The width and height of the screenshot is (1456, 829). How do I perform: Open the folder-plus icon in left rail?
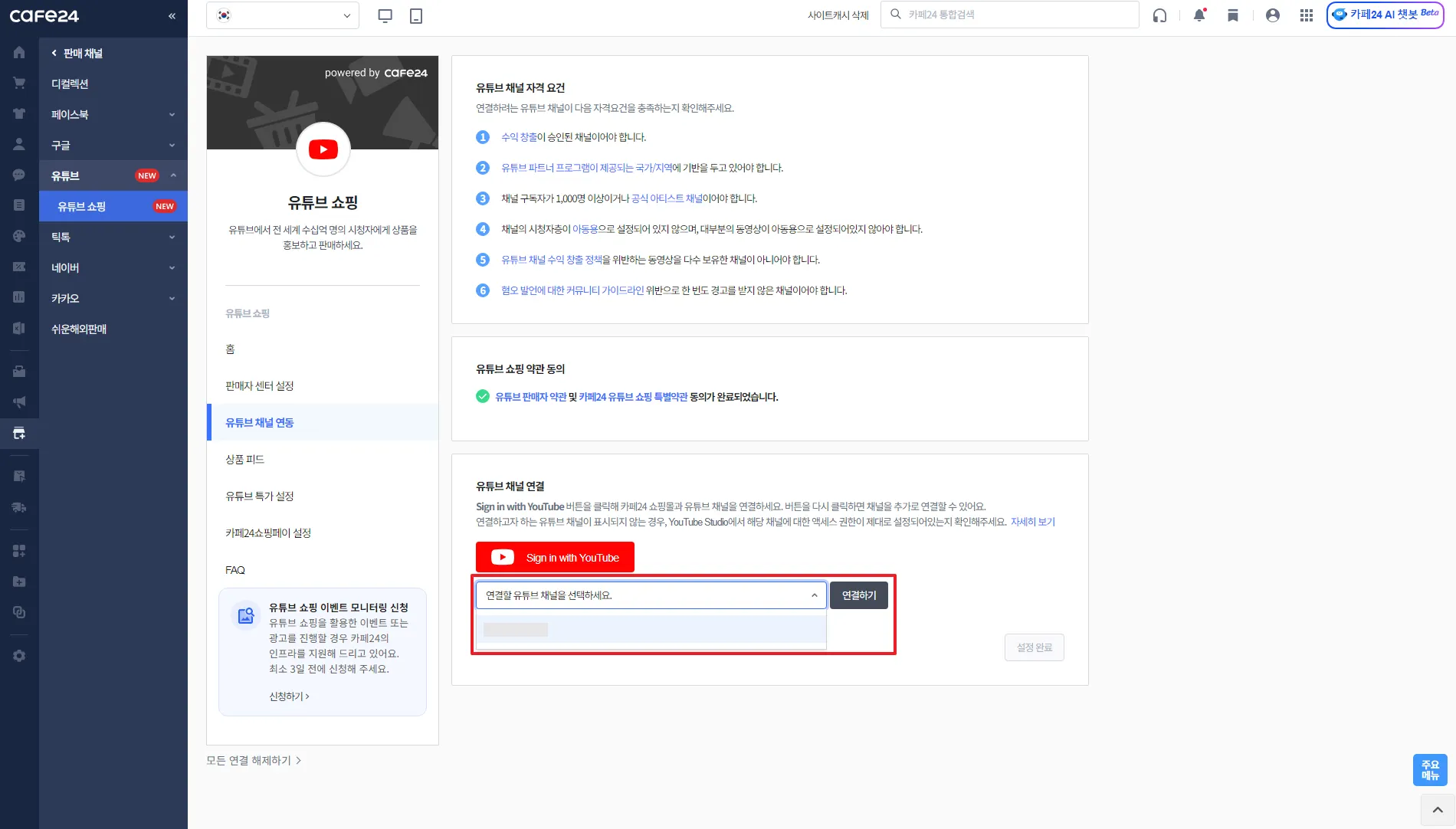click(x=19, y=582)
